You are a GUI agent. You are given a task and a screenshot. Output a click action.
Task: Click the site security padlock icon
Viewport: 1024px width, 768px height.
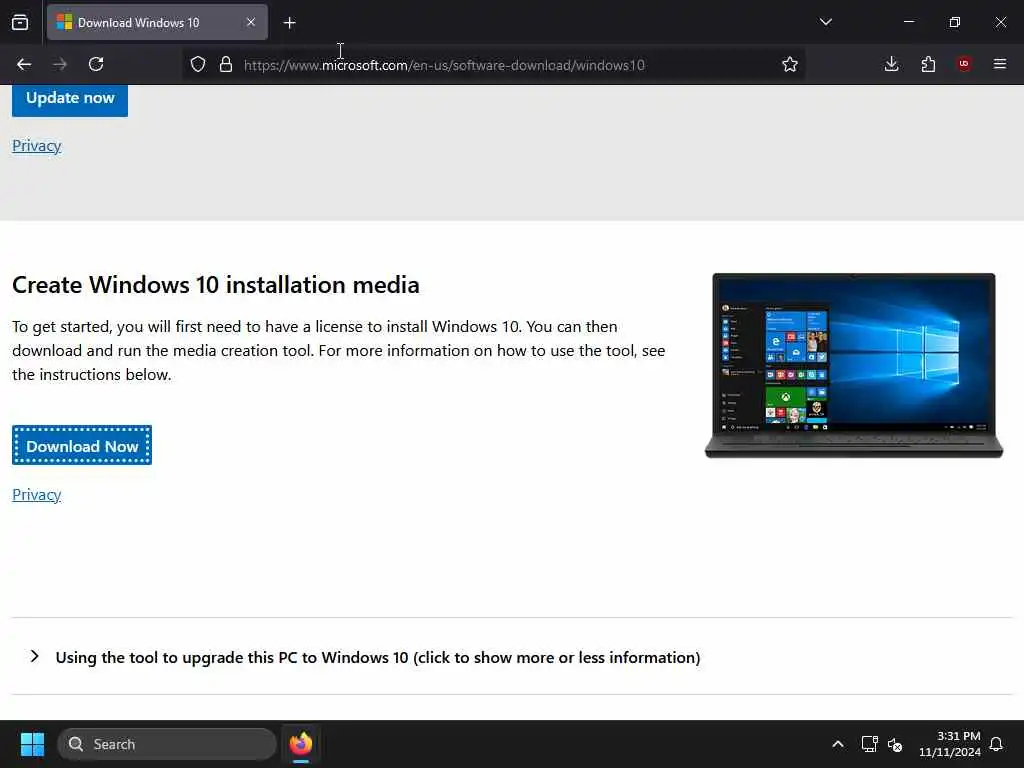pos(226,64)
